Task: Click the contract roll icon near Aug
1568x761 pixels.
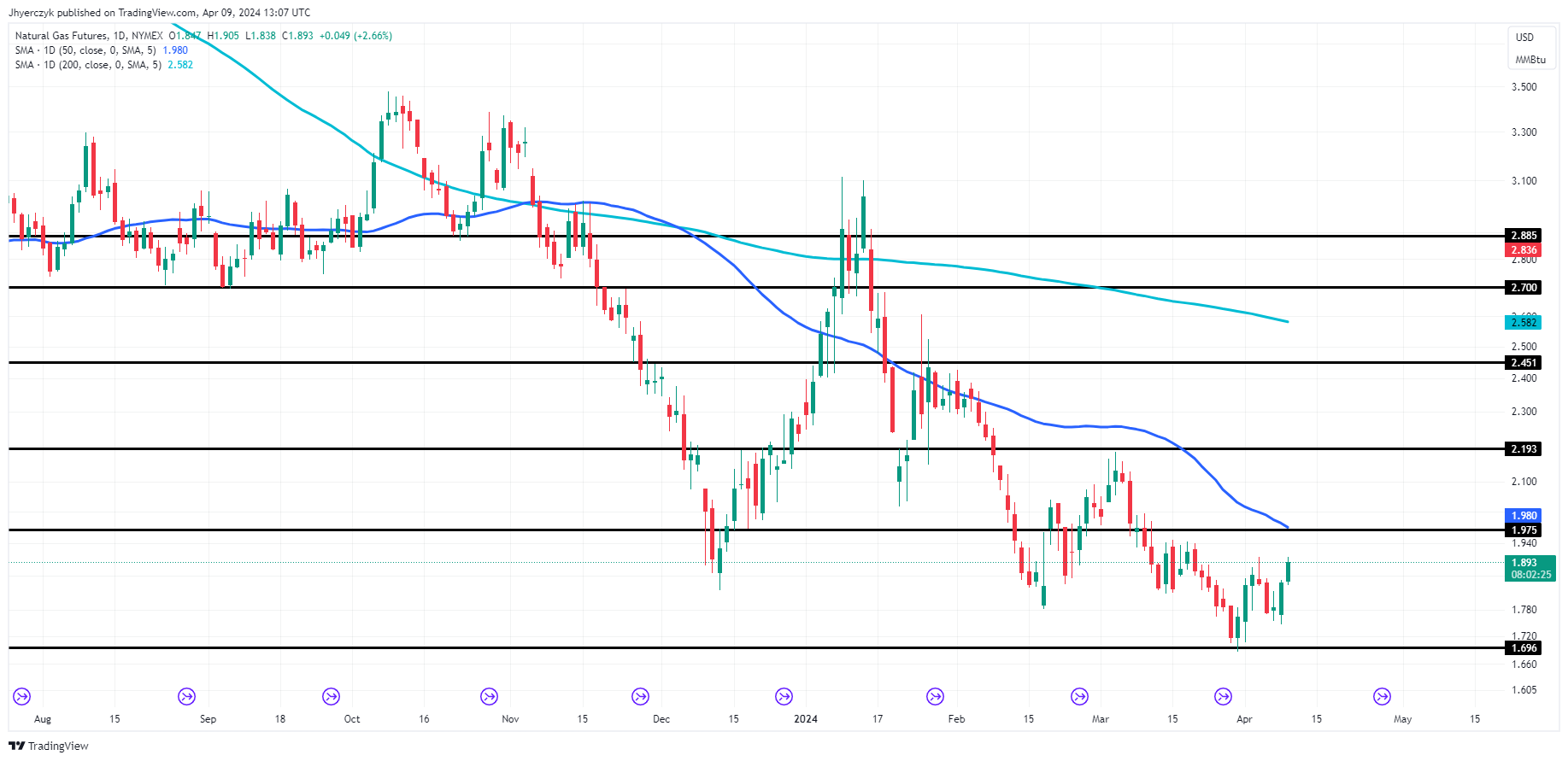Action: click(22, 697)
